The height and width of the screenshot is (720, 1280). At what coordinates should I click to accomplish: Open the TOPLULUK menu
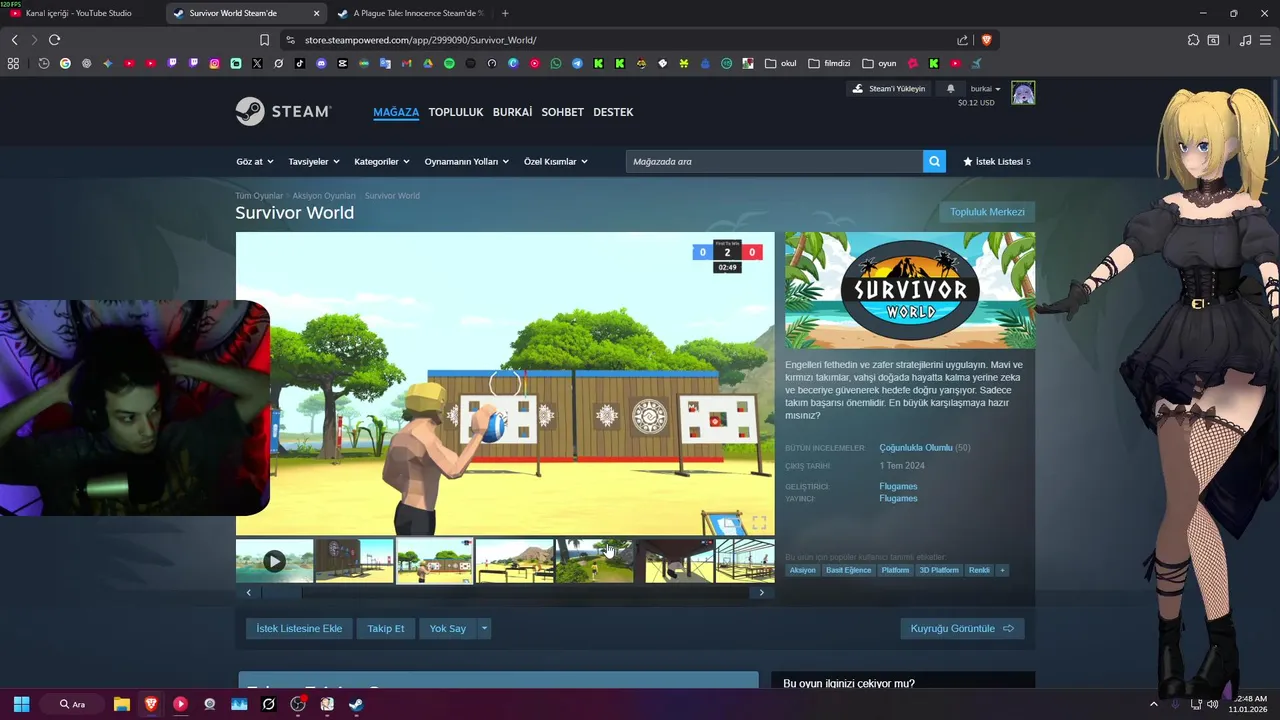point(456,112)
